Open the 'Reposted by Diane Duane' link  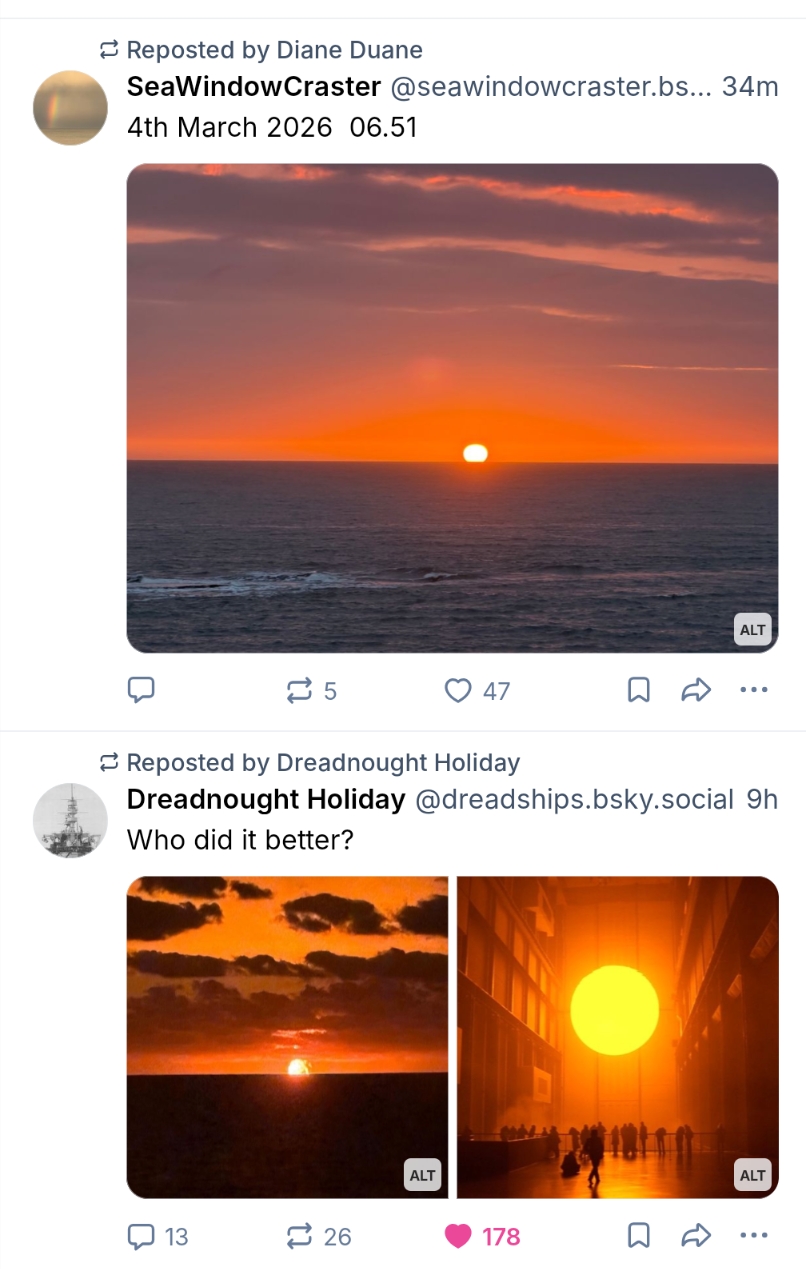pos(274,50)
